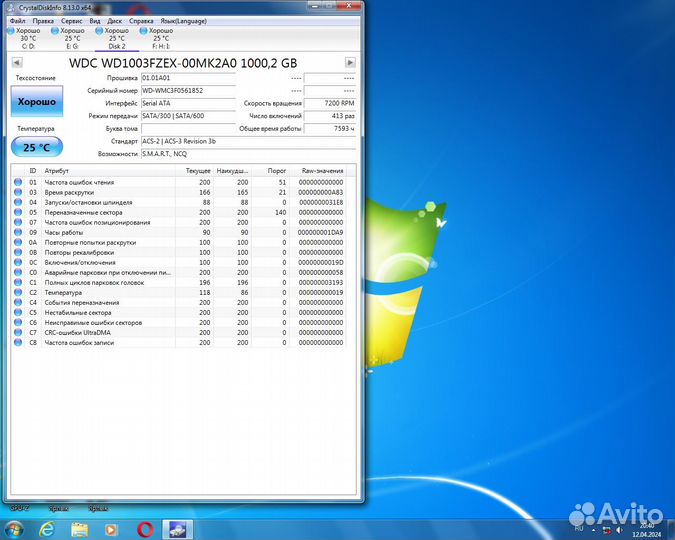This screenshot has width=675, height=540.
Task: Open the Файл menu
Action: click(17, 20)
